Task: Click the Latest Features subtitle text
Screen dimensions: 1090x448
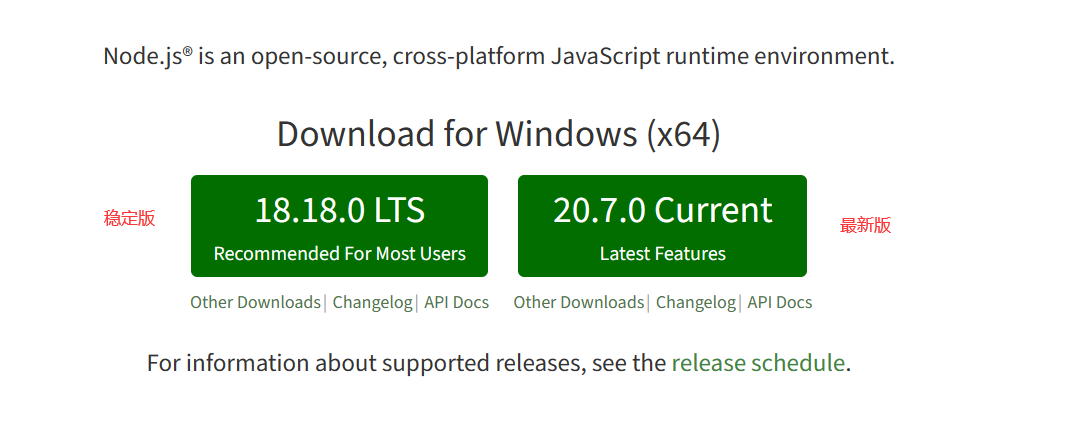Action: click(x=662, y=254)
